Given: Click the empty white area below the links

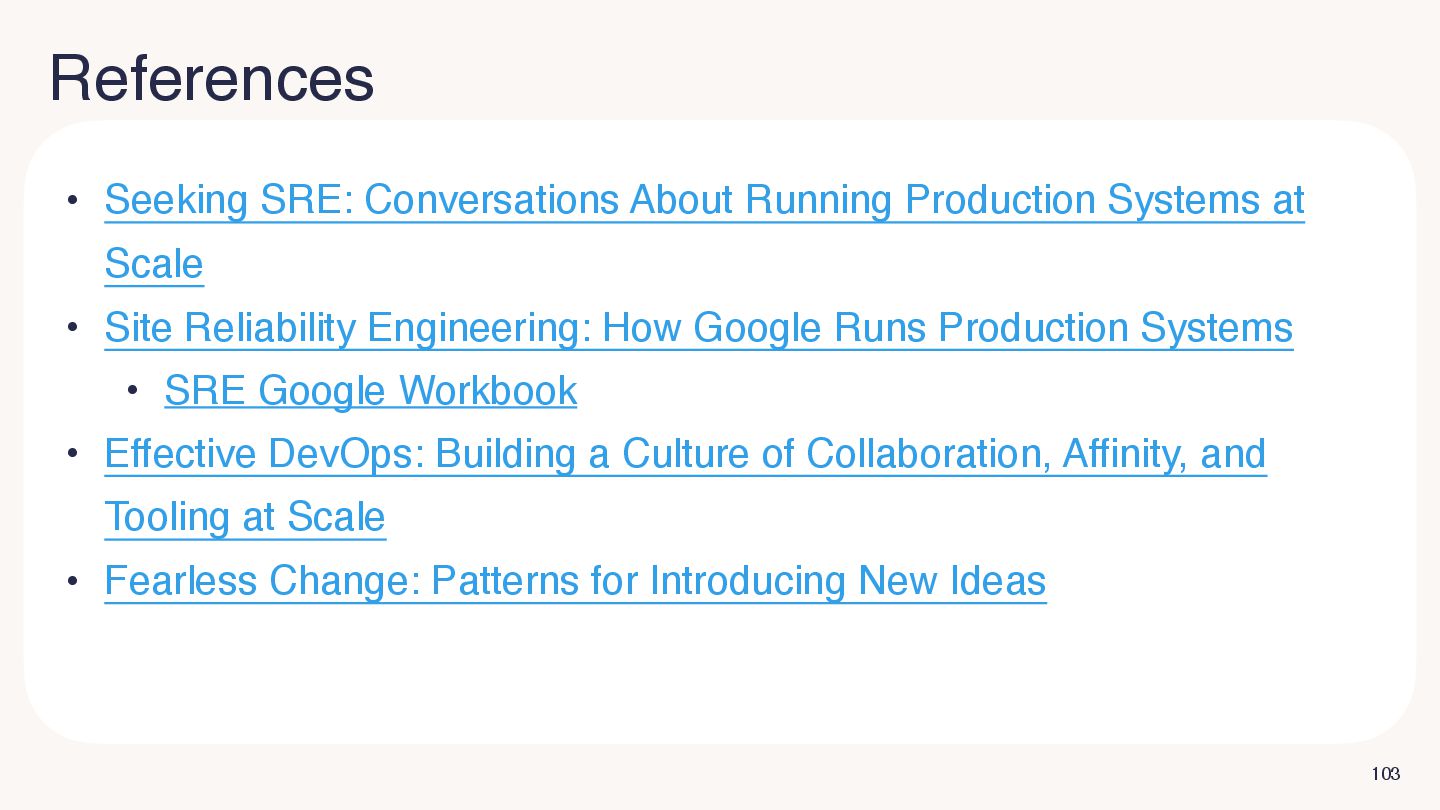Looking at the screenshot, I should pos(720,670).
